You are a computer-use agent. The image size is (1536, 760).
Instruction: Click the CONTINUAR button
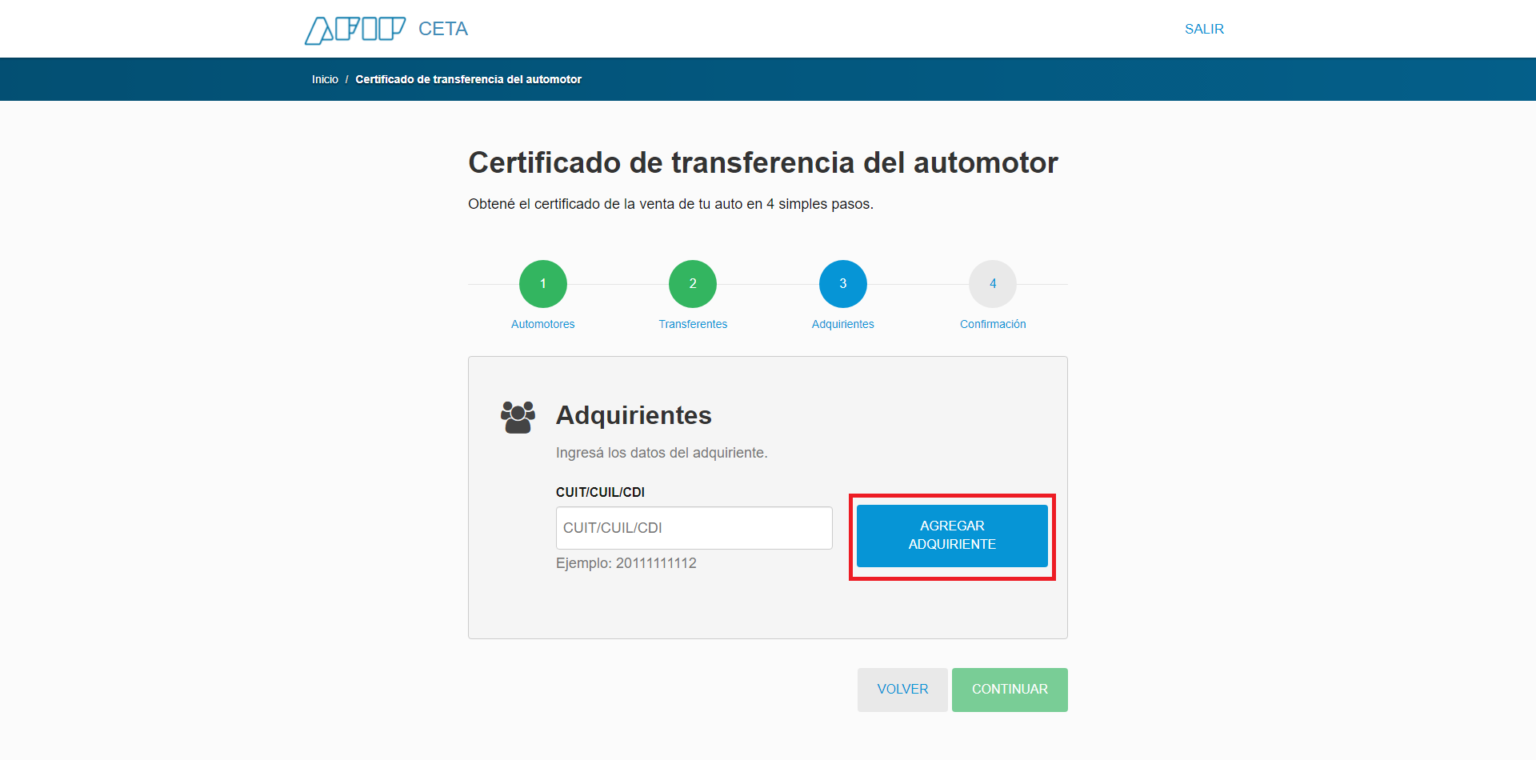[1010, 690]
